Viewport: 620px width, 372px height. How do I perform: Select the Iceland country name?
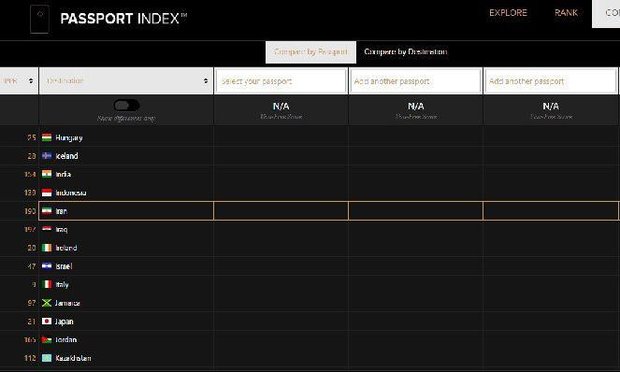pyautogui.click(x=66, y=156)
